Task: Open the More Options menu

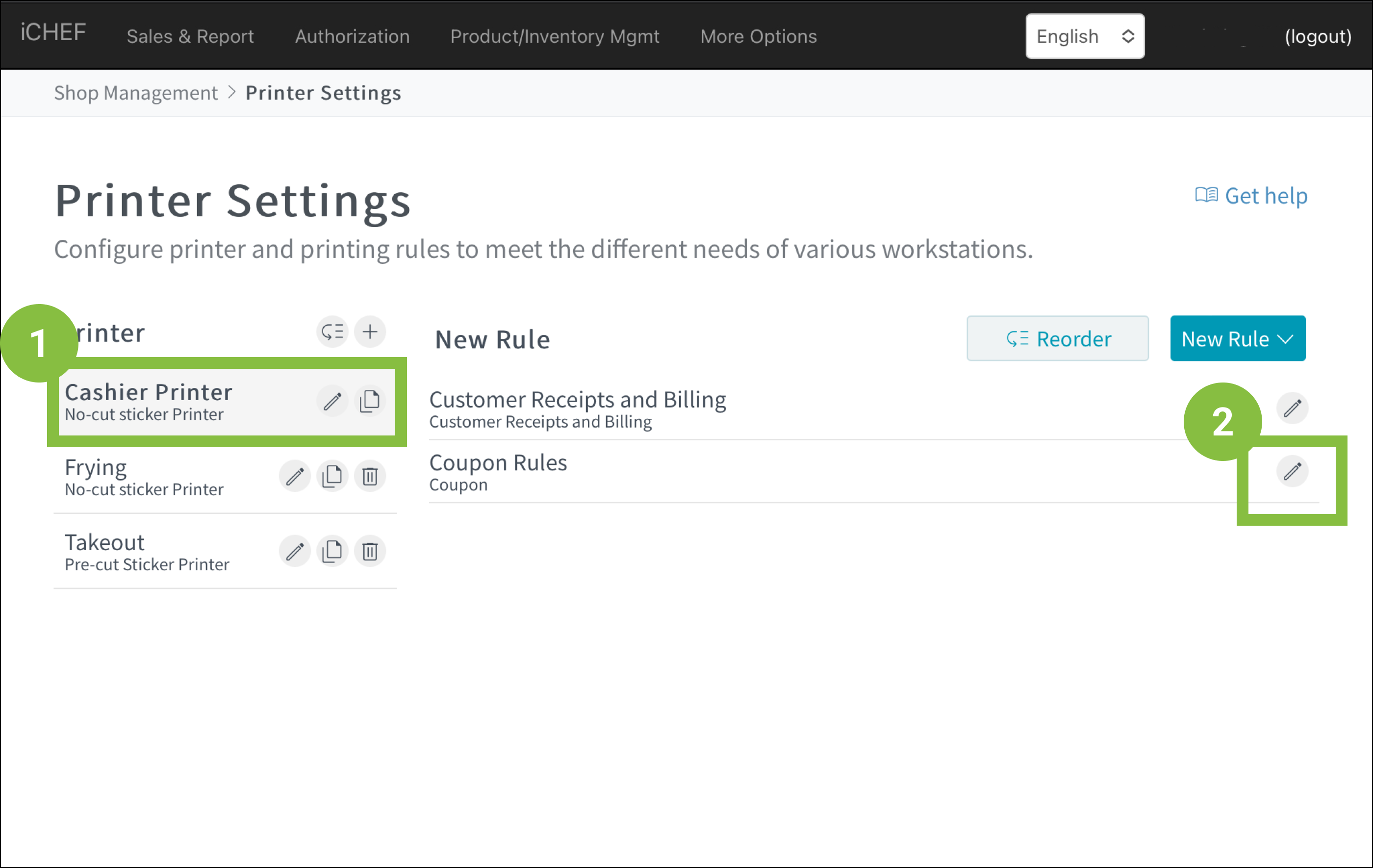Action: tap(759, 36)
